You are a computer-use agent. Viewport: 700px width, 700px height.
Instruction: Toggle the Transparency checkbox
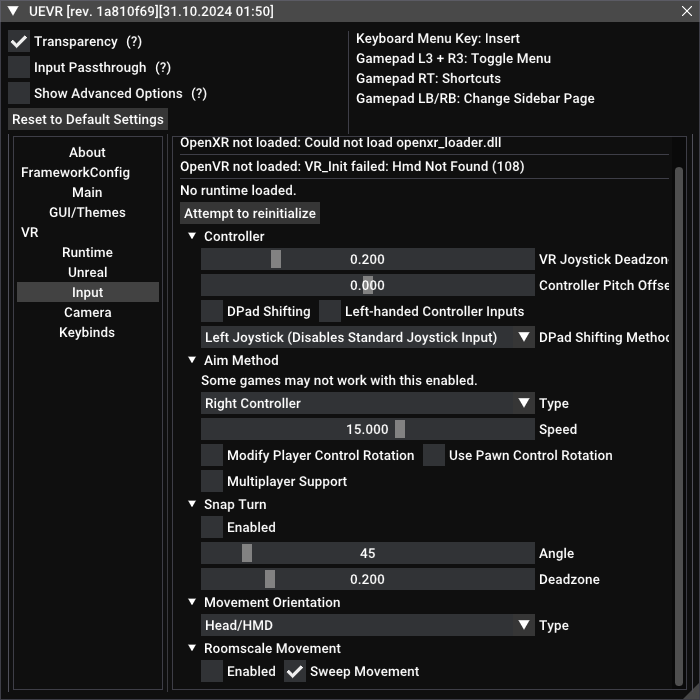click(x=19, y=42)
